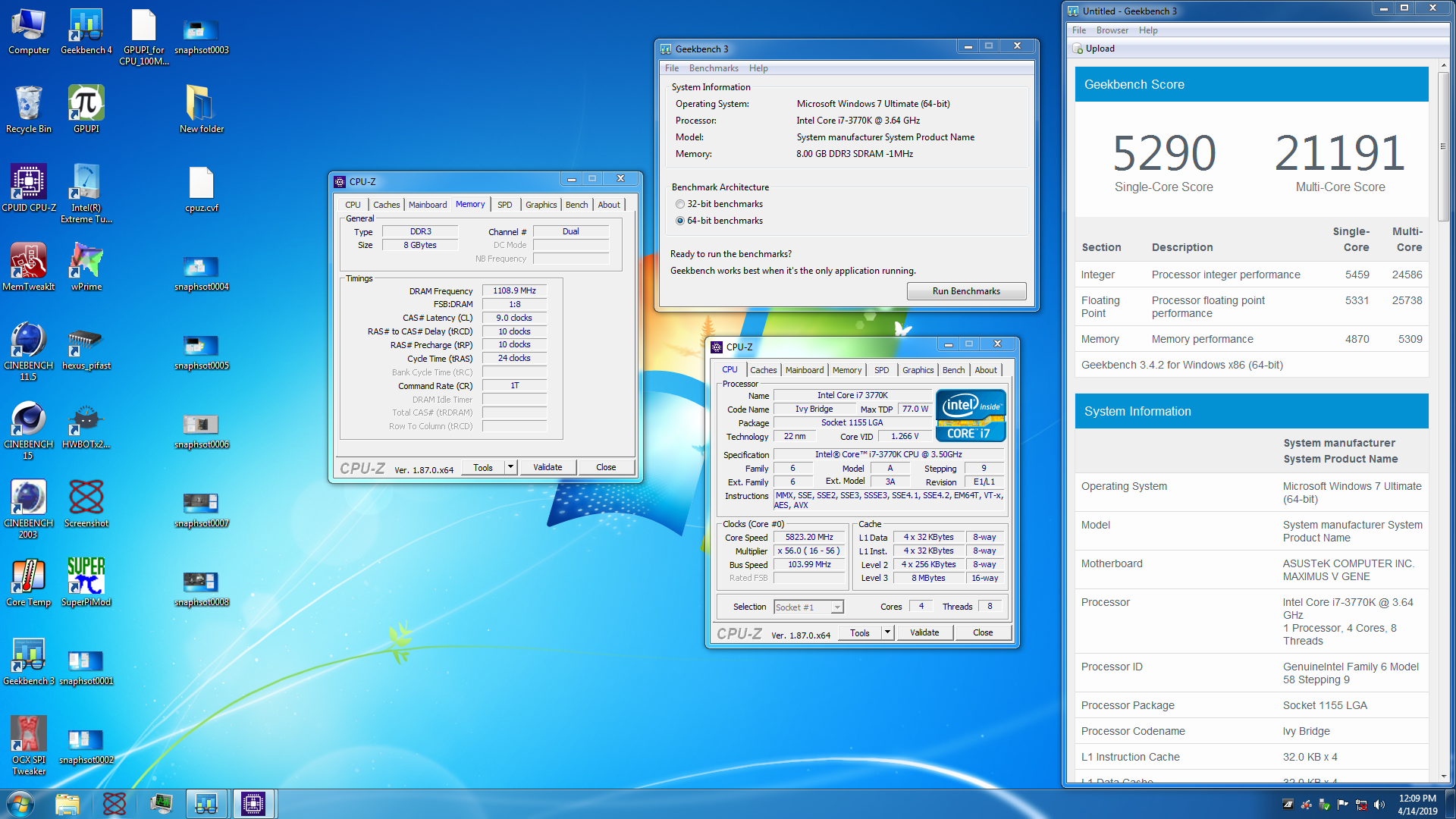This screenshot has width=1456, height=819.
Task: Click the Single-Core Score 5290
Action: coord(1164,153)
